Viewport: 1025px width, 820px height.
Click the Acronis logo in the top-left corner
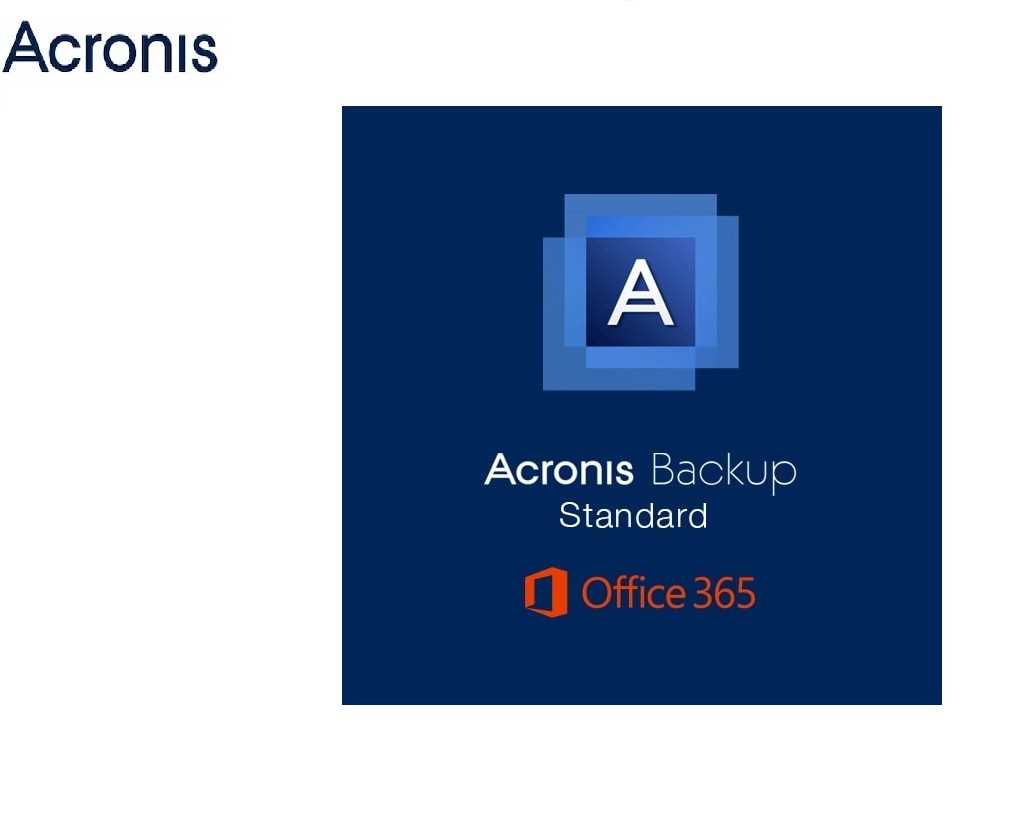[x=110, y=48]
